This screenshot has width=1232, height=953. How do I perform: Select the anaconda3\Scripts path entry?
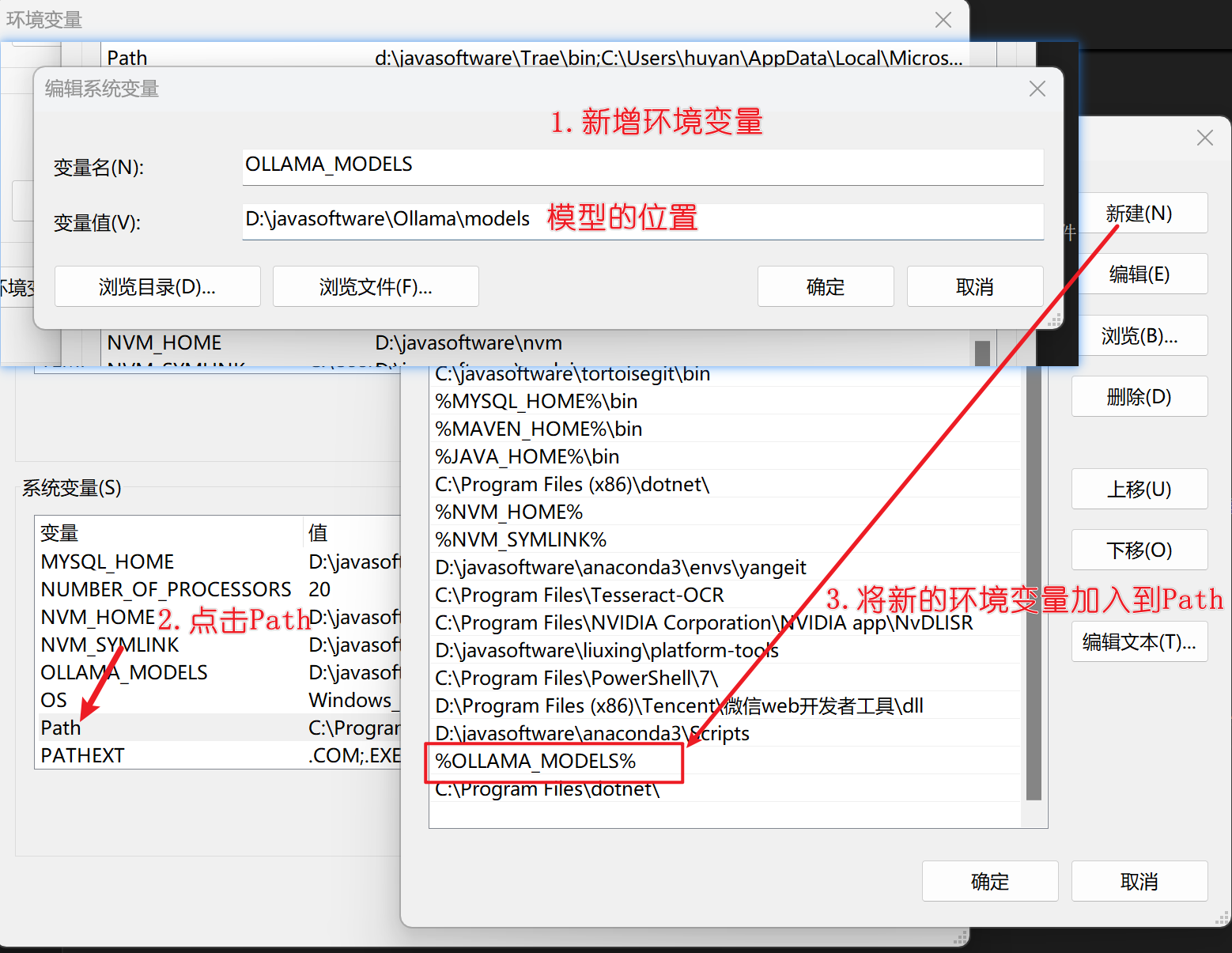pyautogui.click(x=725, y=733)
